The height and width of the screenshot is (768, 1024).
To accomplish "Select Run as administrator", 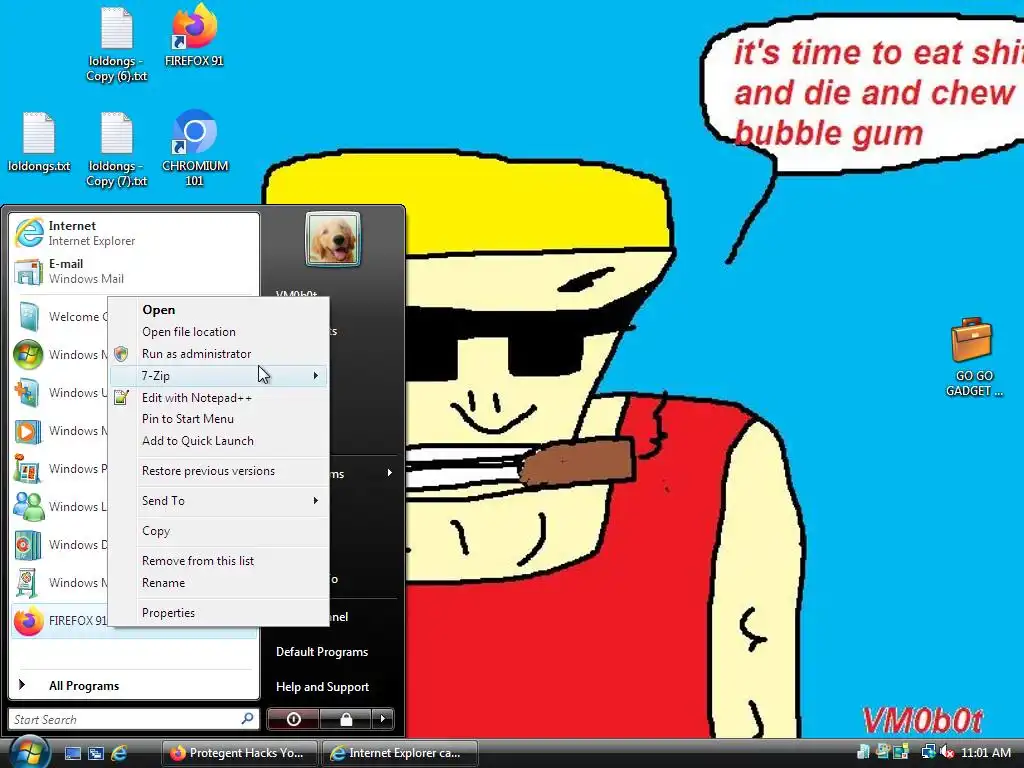I will point(219,354).
